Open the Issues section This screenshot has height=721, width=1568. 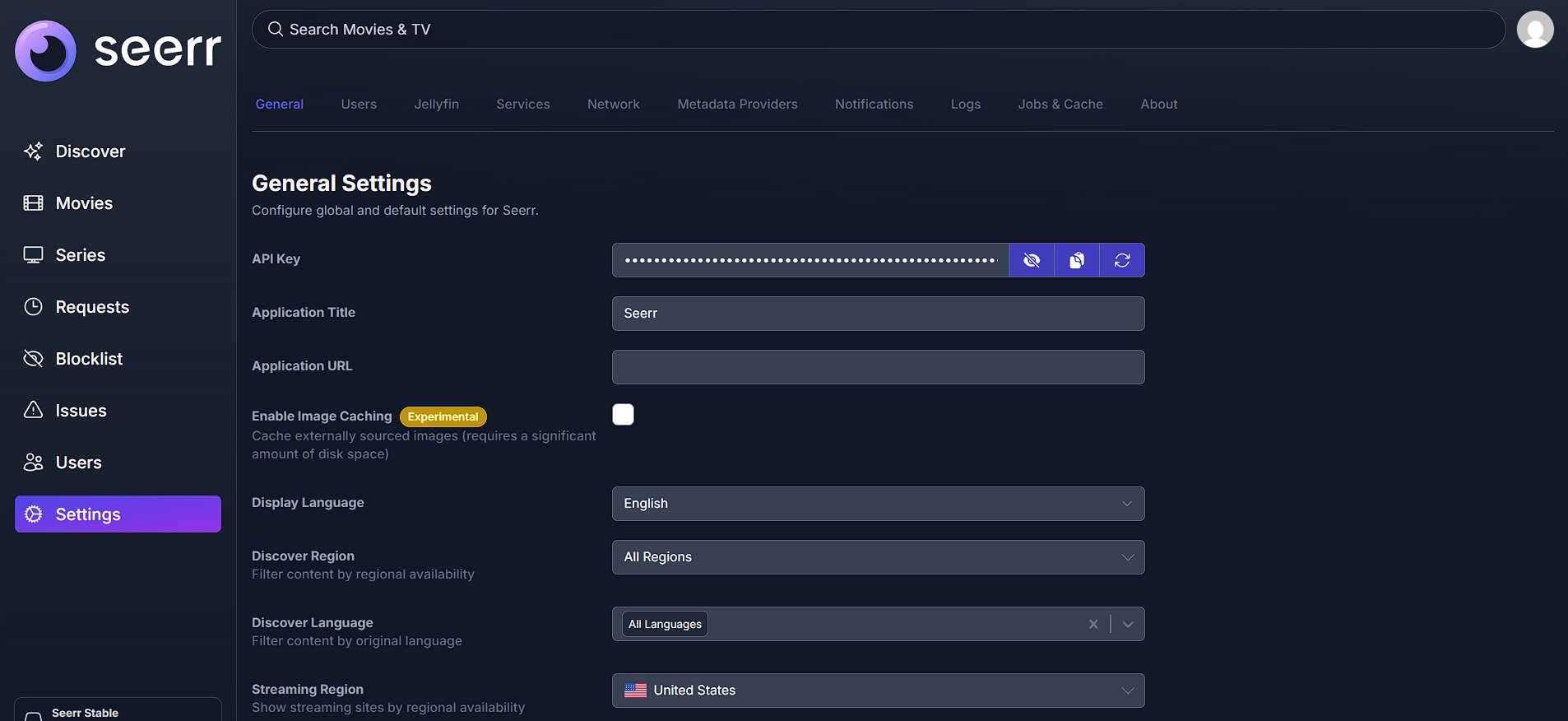tap(81, 411)
